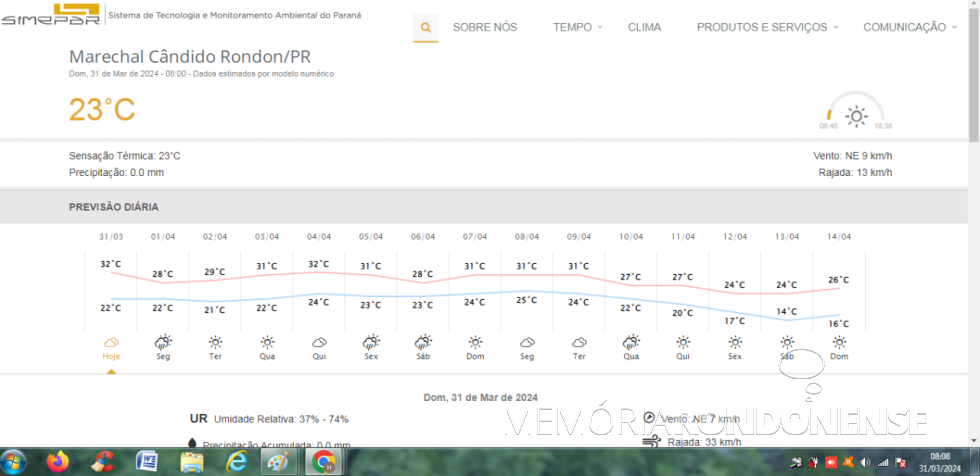Click the sunrise-sunset arc indicator
The image size is (980, 476).
point(856,112)
